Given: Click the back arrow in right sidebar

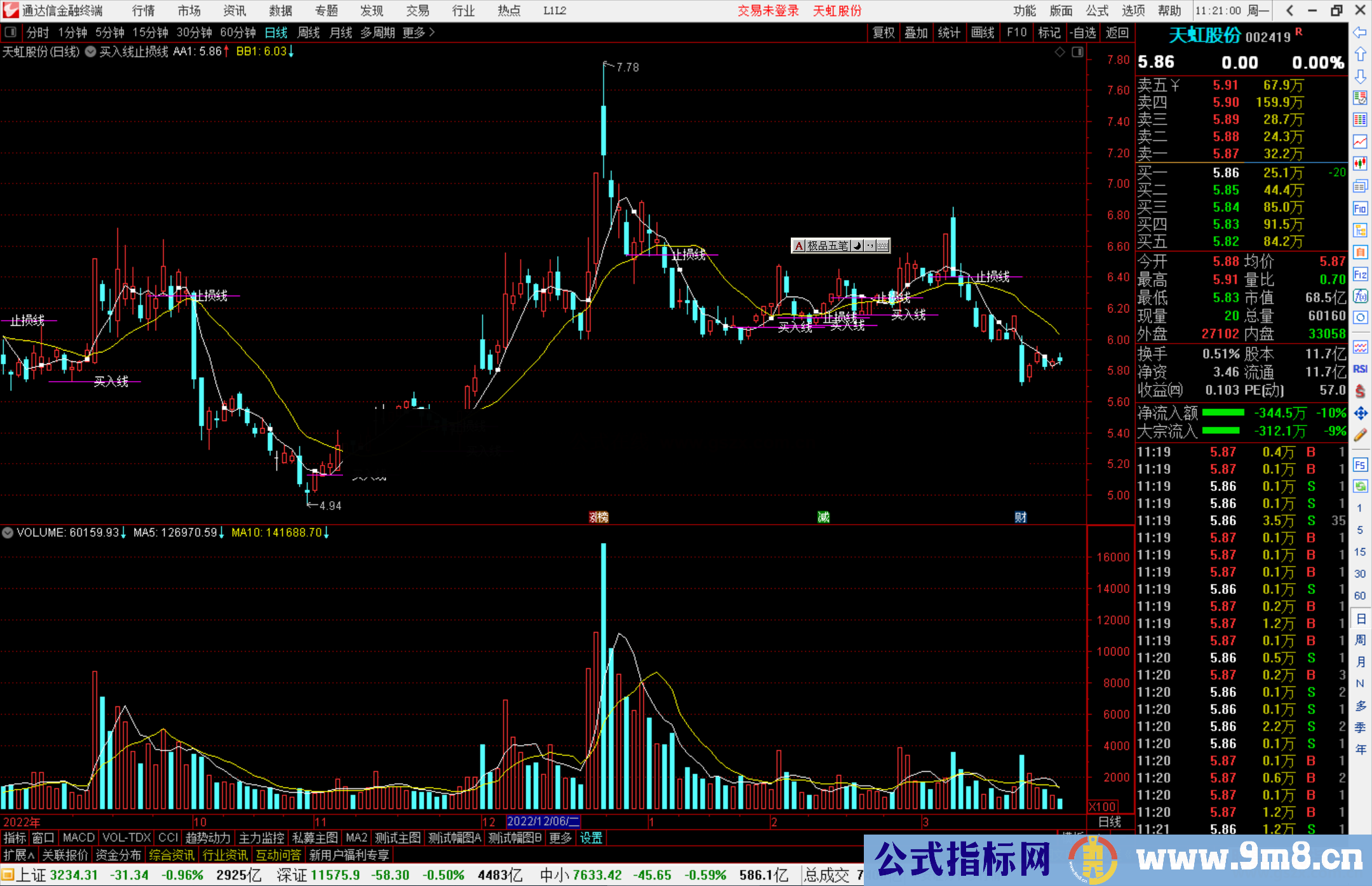Looking at the screenshot, I should click(x=1360, y=32).
